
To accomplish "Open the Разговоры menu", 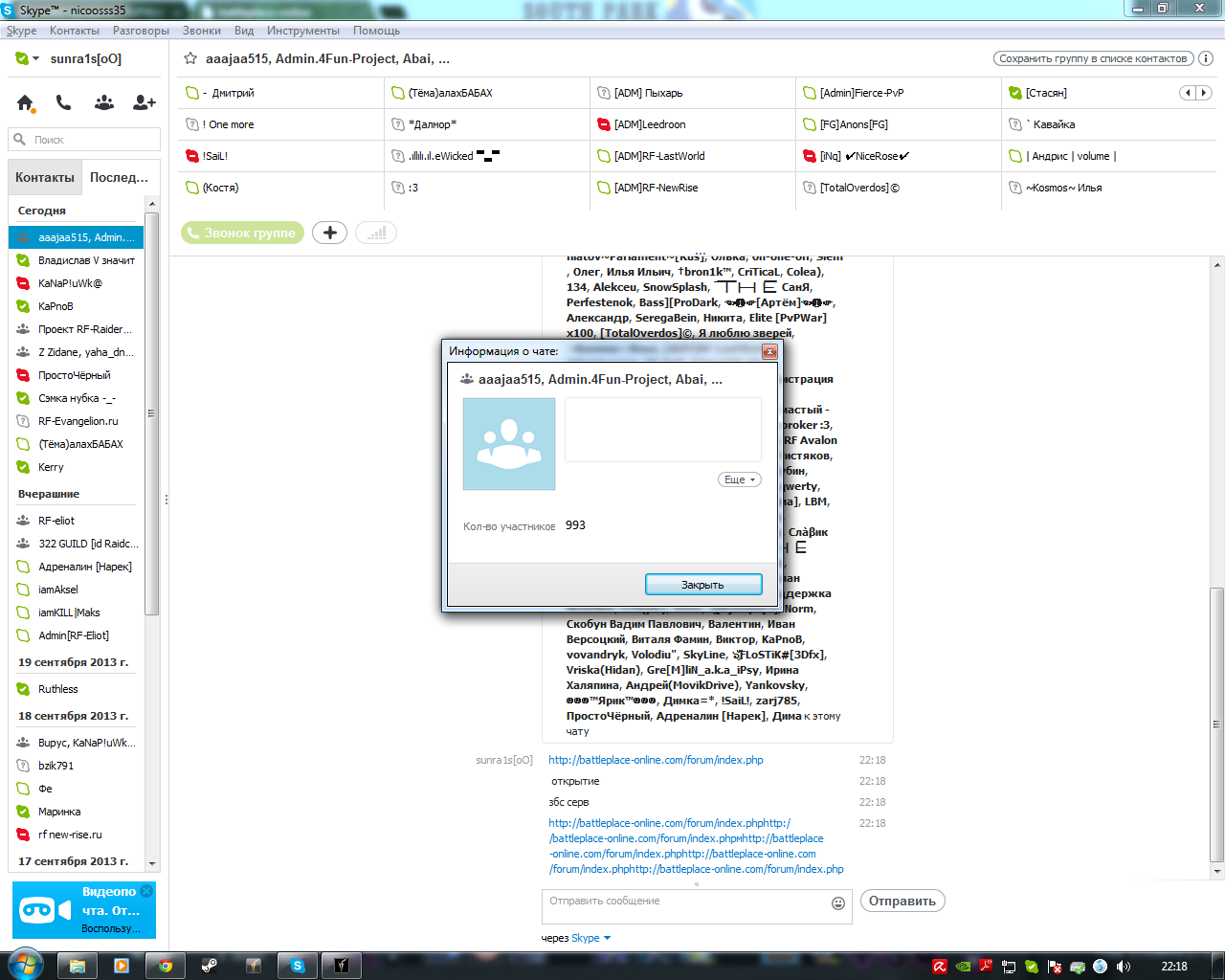I will tap(141, 31).
